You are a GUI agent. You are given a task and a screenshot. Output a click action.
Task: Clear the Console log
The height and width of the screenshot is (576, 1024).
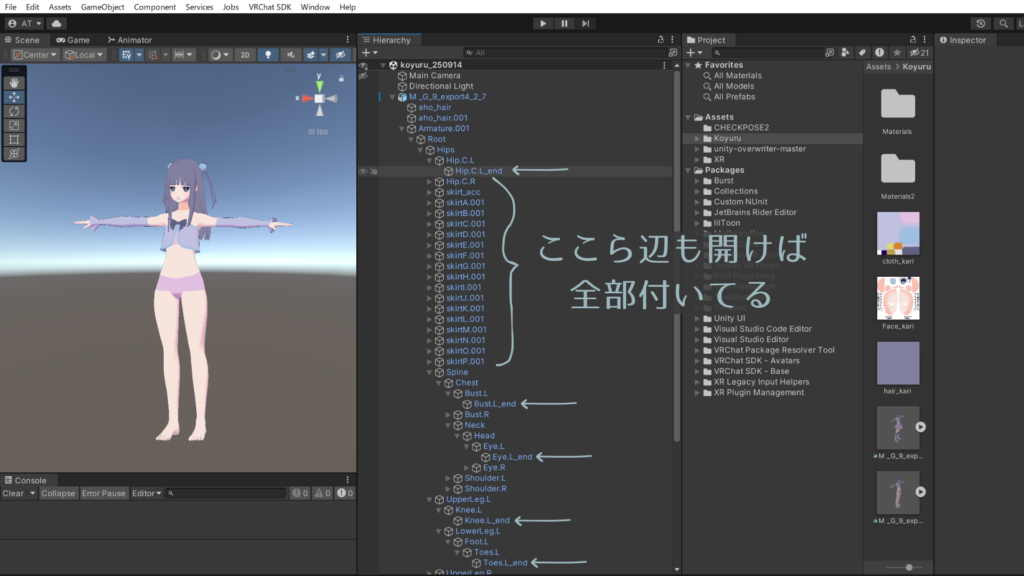click(x=13, y=493)
